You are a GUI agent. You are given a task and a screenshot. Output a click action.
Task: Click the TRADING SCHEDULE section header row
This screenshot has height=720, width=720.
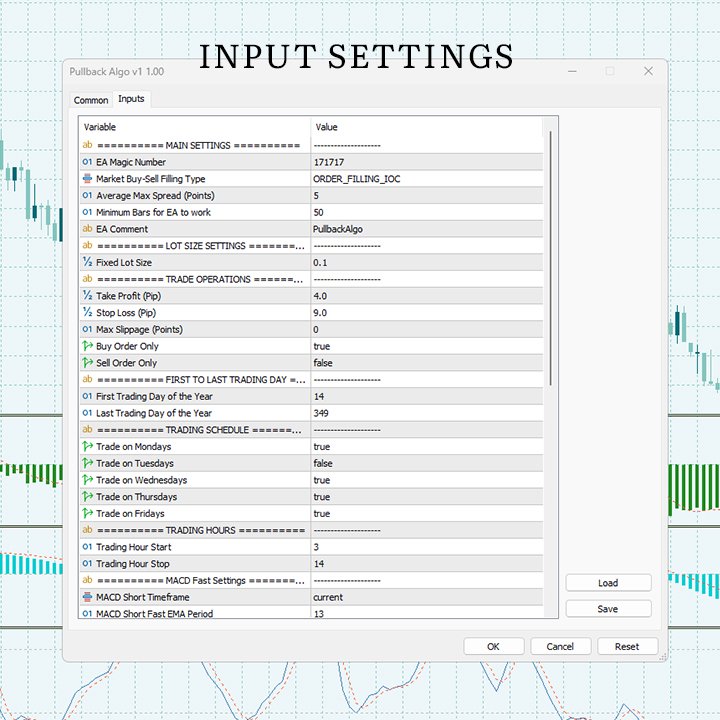311,430
